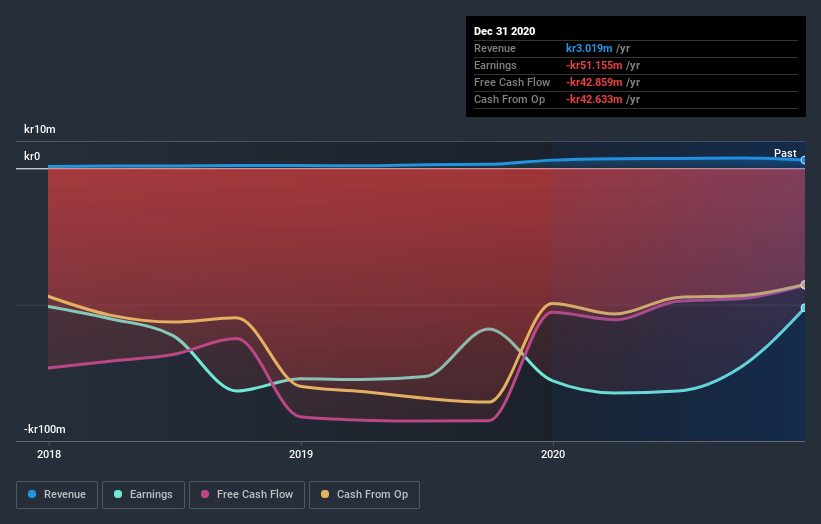Click the -kr51.155m earnings value
Viewport: 821px width, 524px height.
[x=594, y=65]
